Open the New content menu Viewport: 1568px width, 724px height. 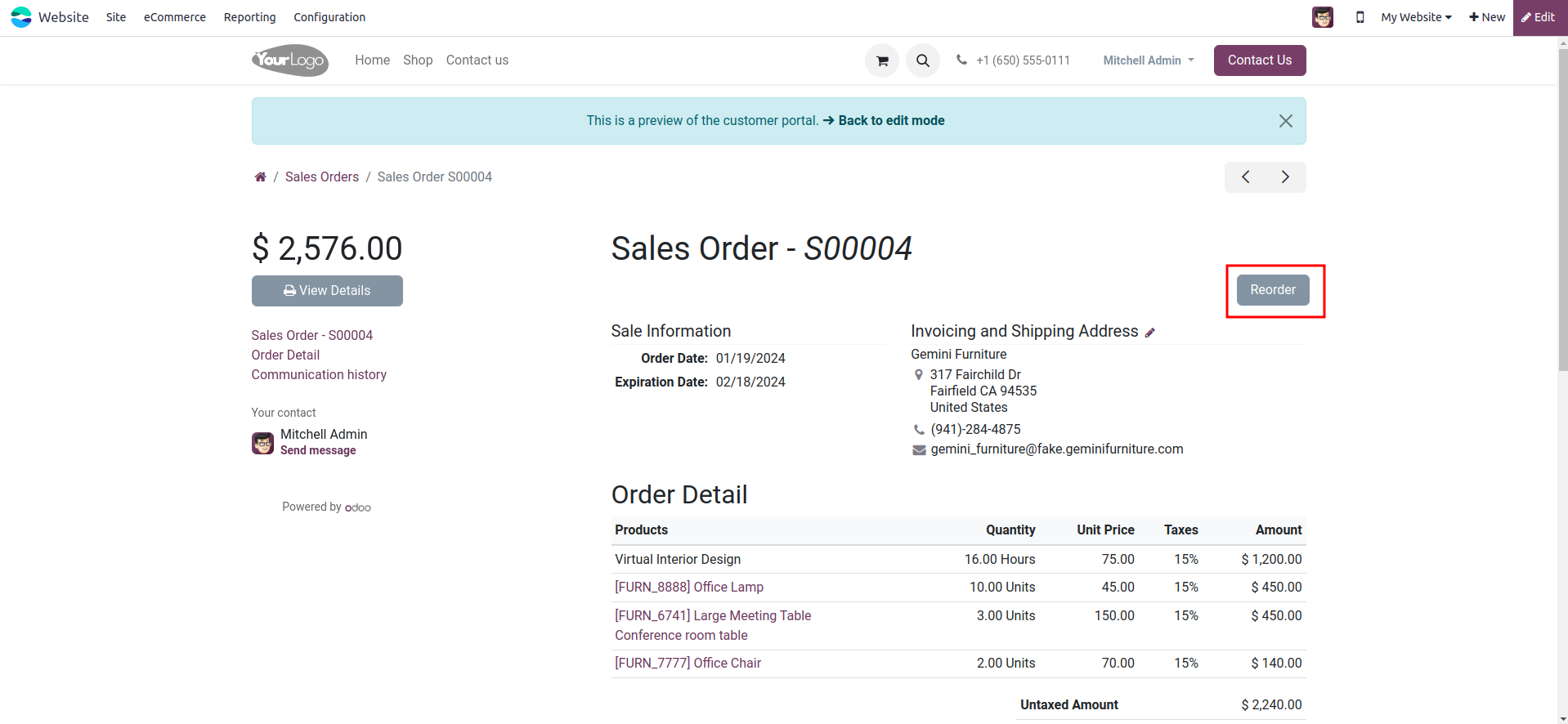tap(1486, 17)
